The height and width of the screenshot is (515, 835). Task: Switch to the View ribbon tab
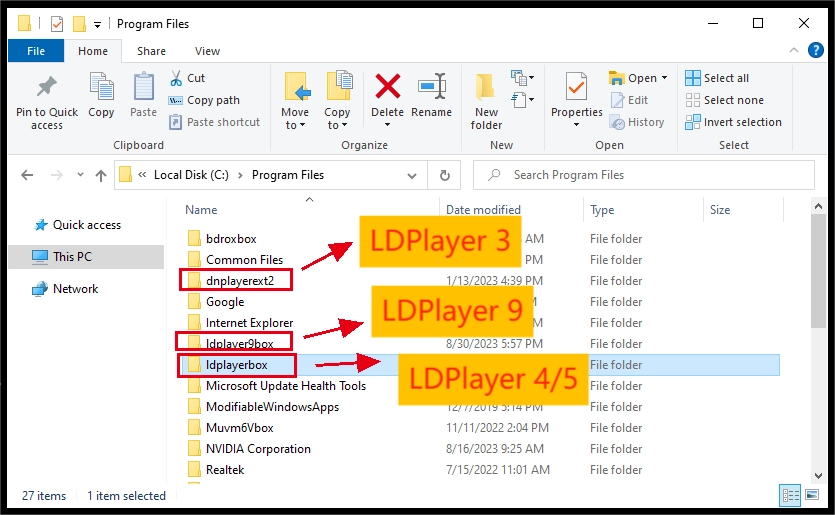point(207,51)
